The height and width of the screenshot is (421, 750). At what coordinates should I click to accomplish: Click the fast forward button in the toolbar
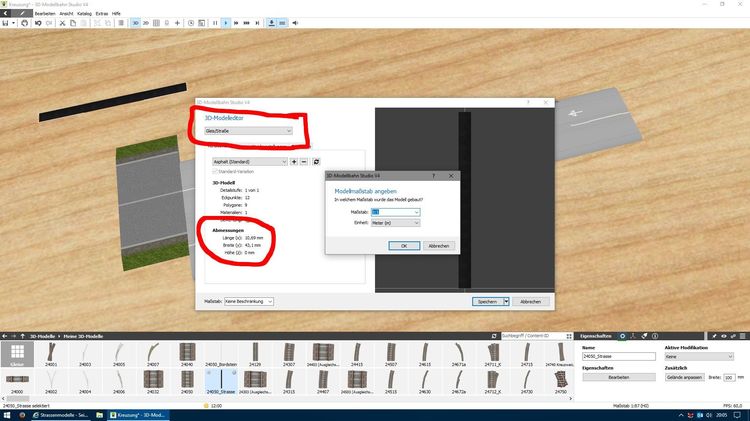click(x=236, y=23)
